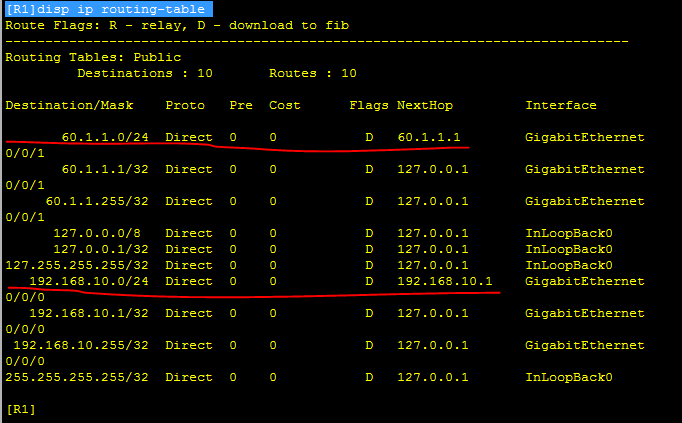Click the "Cost" column header
This screenshot has height=423, width=682.
285,105
